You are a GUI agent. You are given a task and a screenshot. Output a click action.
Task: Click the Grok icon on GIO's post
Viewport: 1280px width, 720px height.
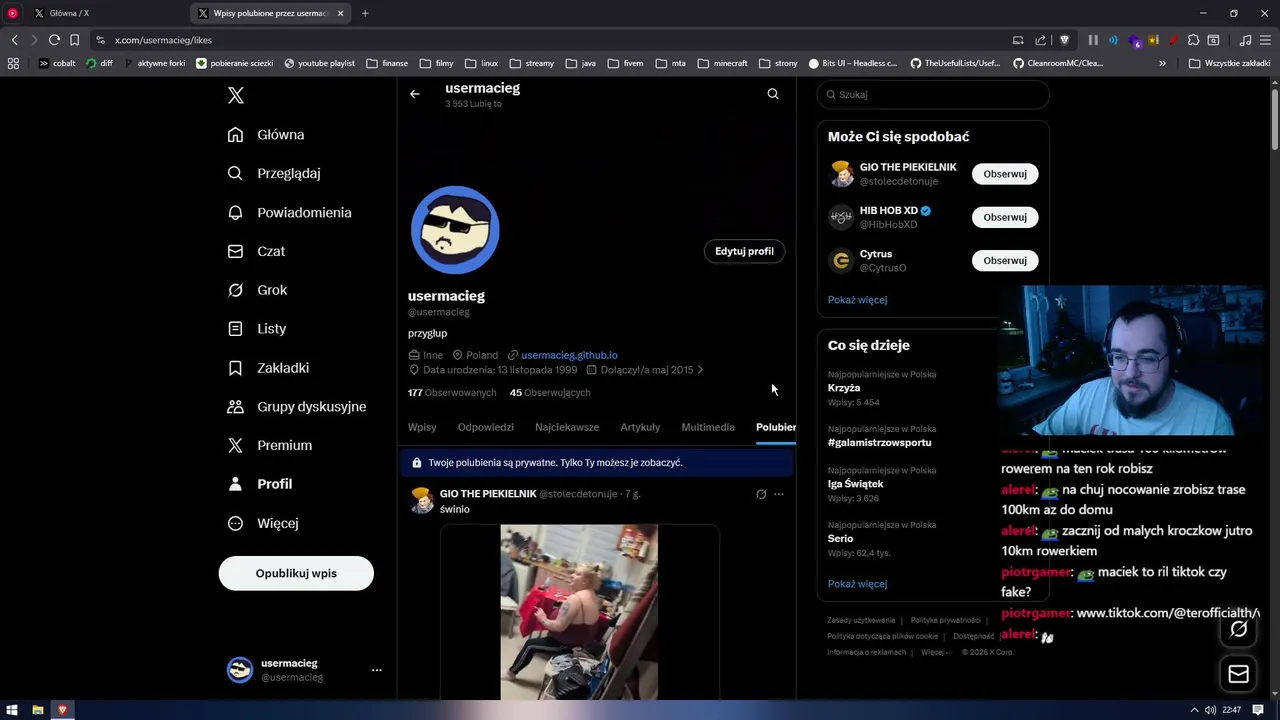(761, 494)
